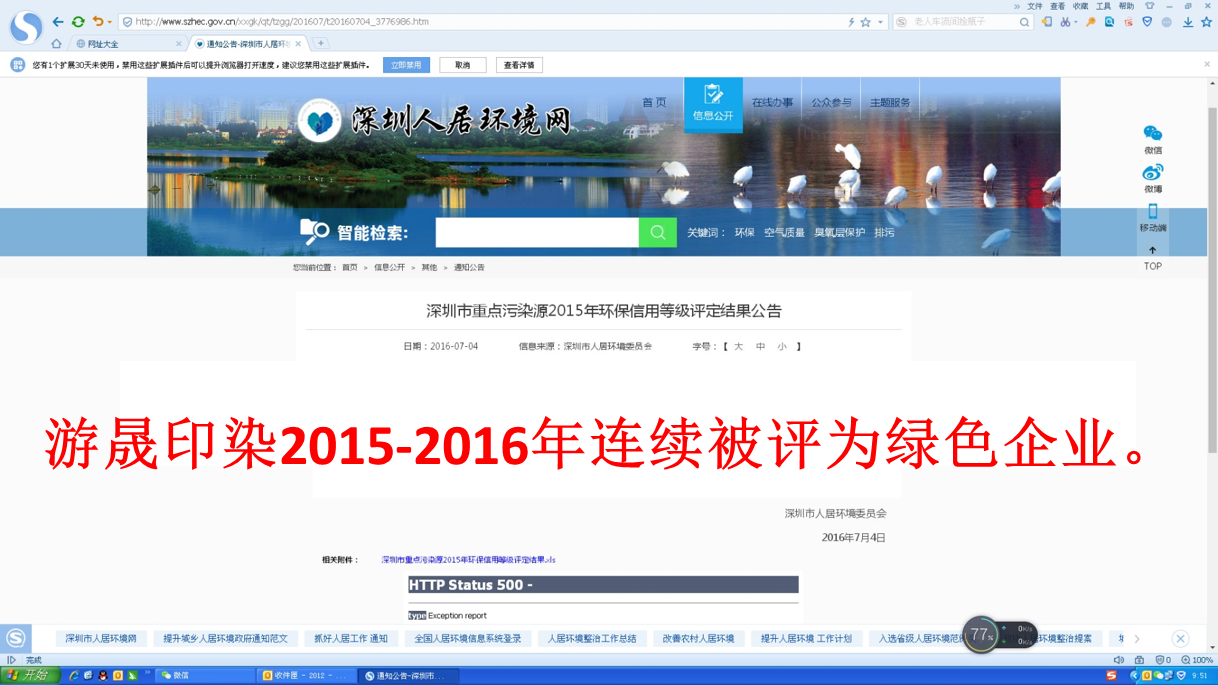Click the 大 font size option
Image resolution: width=1218 pixels, height=685 pixels.
738,347
